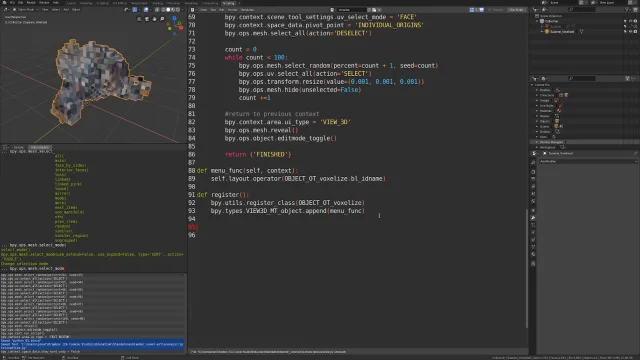Screen dimensions: 640x360
Task: Switch to the UV Editing workspace tab
Action: coord(120,3)
